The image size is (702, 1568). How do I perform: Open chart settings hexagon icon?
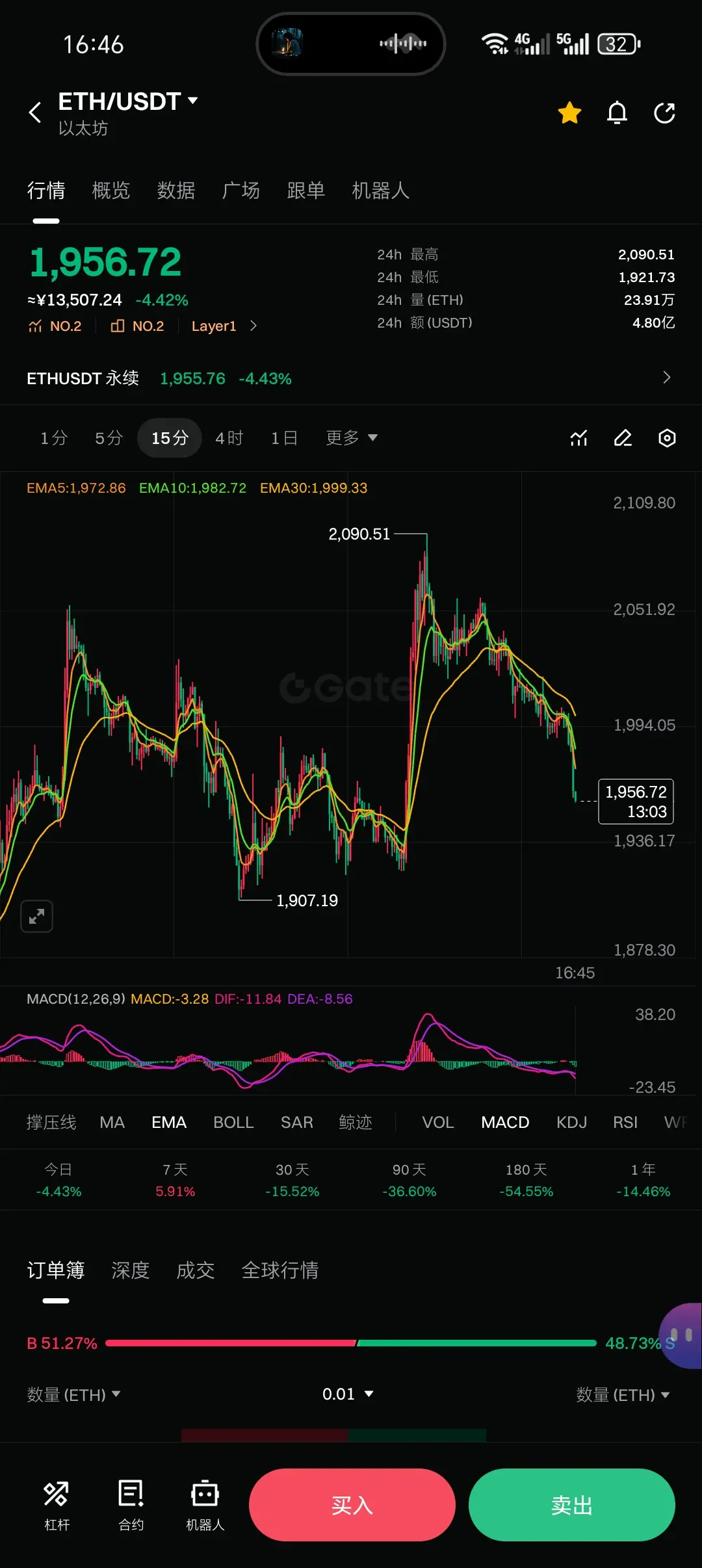[x=667, y=438]
